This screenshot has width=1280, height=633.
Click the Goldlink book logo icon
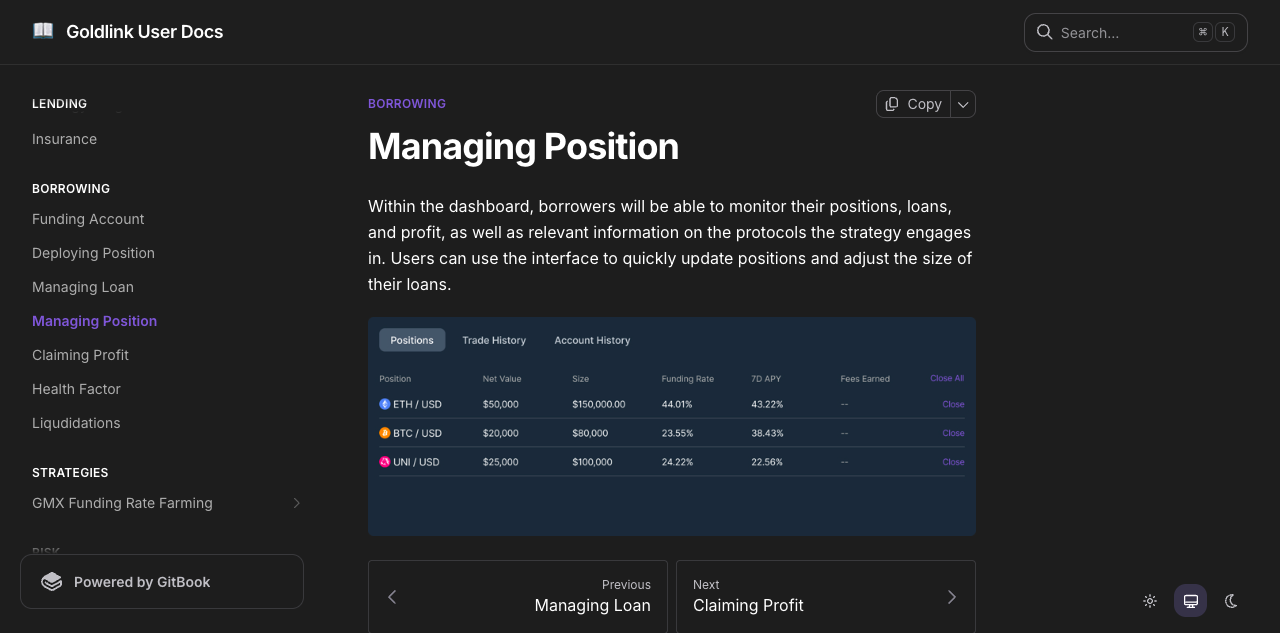(42, 30)
